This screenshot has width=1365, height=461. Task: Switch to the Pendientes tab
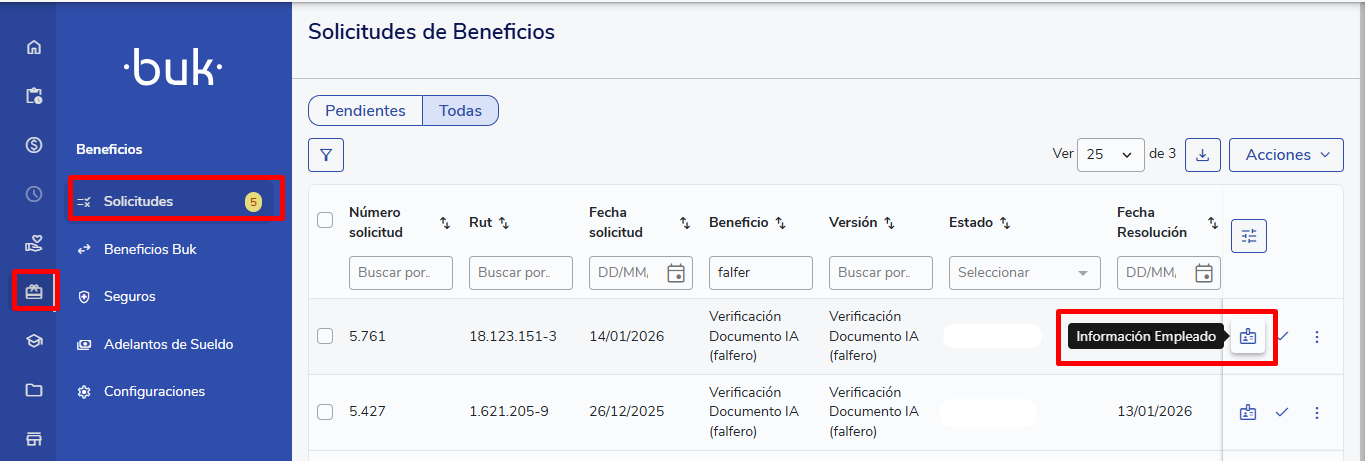click(x=365, y=111)
